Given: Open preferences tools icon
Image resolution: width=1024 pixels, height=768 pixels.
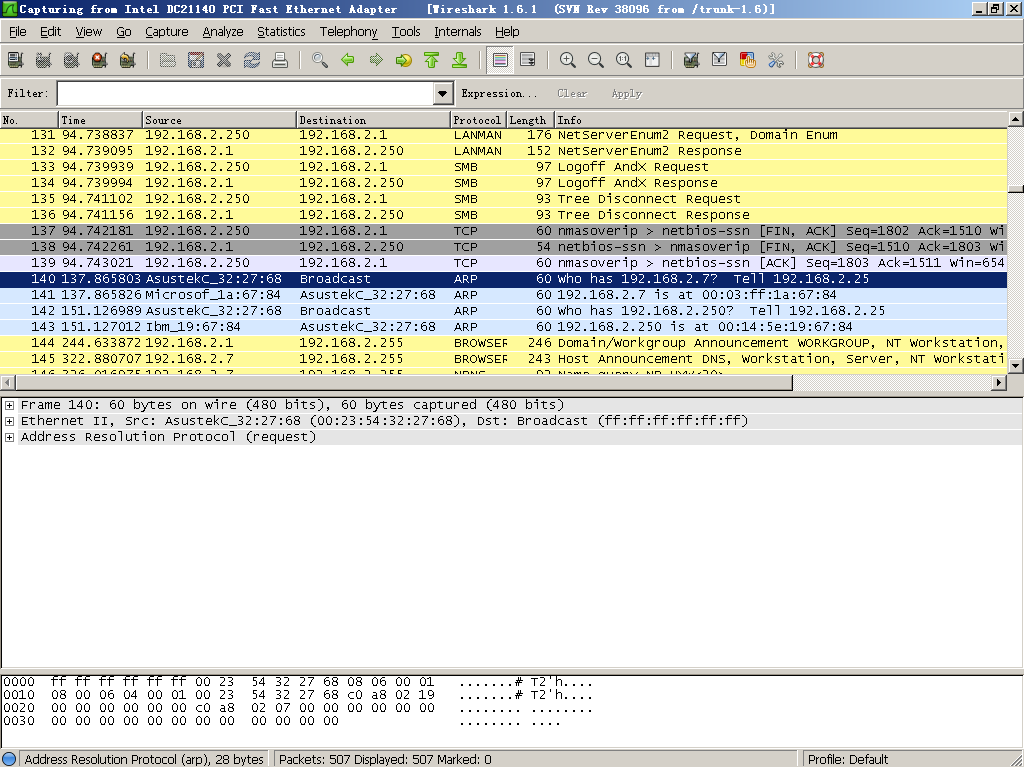Looking at the screenshot, I should tap(776, 61).
